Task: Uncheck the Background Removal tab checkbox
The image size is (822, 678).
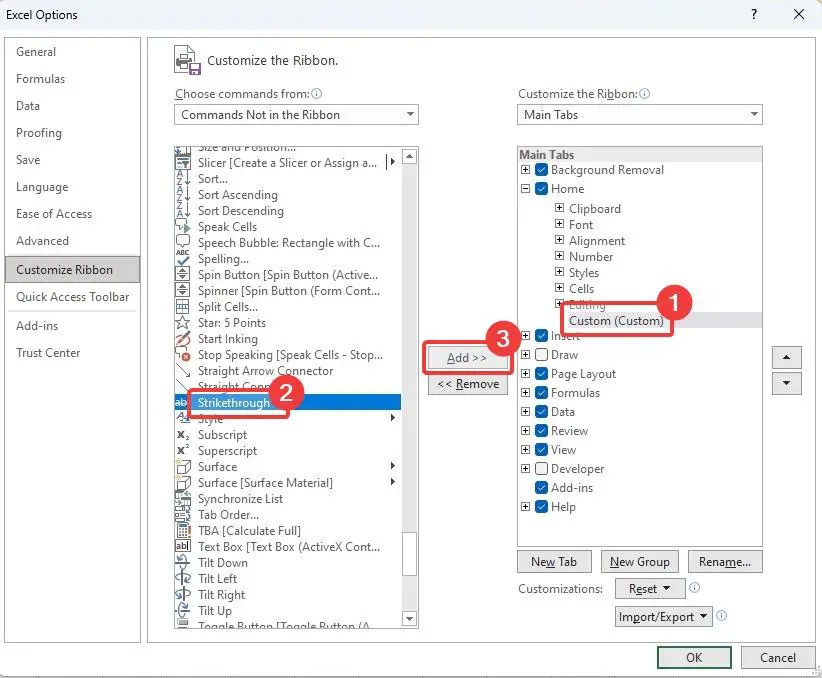Action: 542,170
